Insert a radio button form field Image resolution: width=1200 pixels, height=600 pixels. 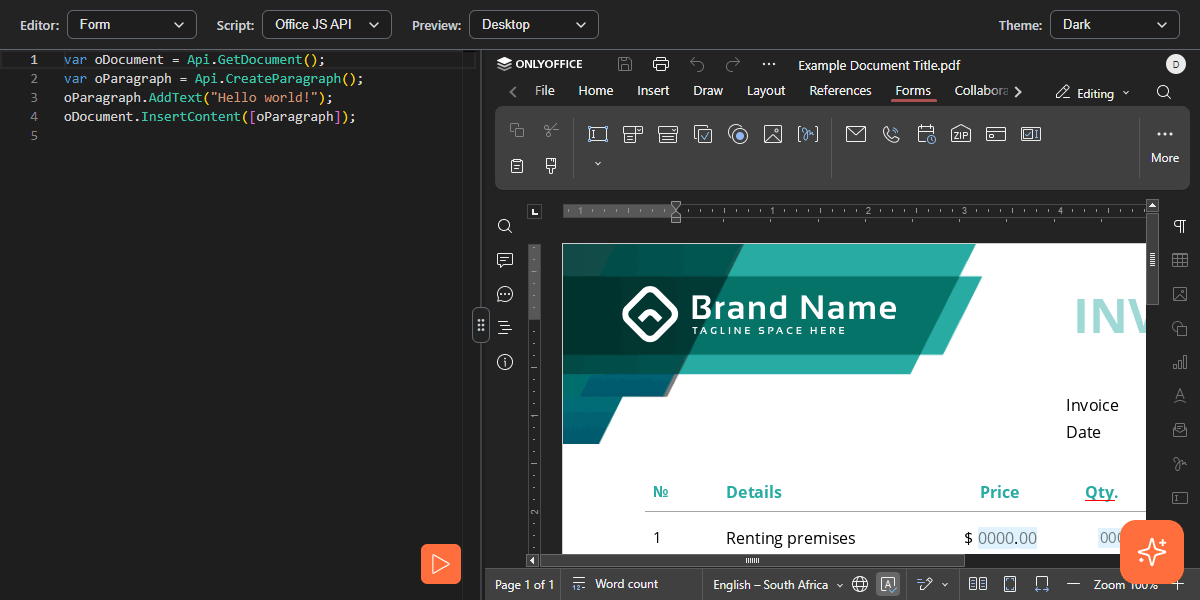tap(738, 134)
